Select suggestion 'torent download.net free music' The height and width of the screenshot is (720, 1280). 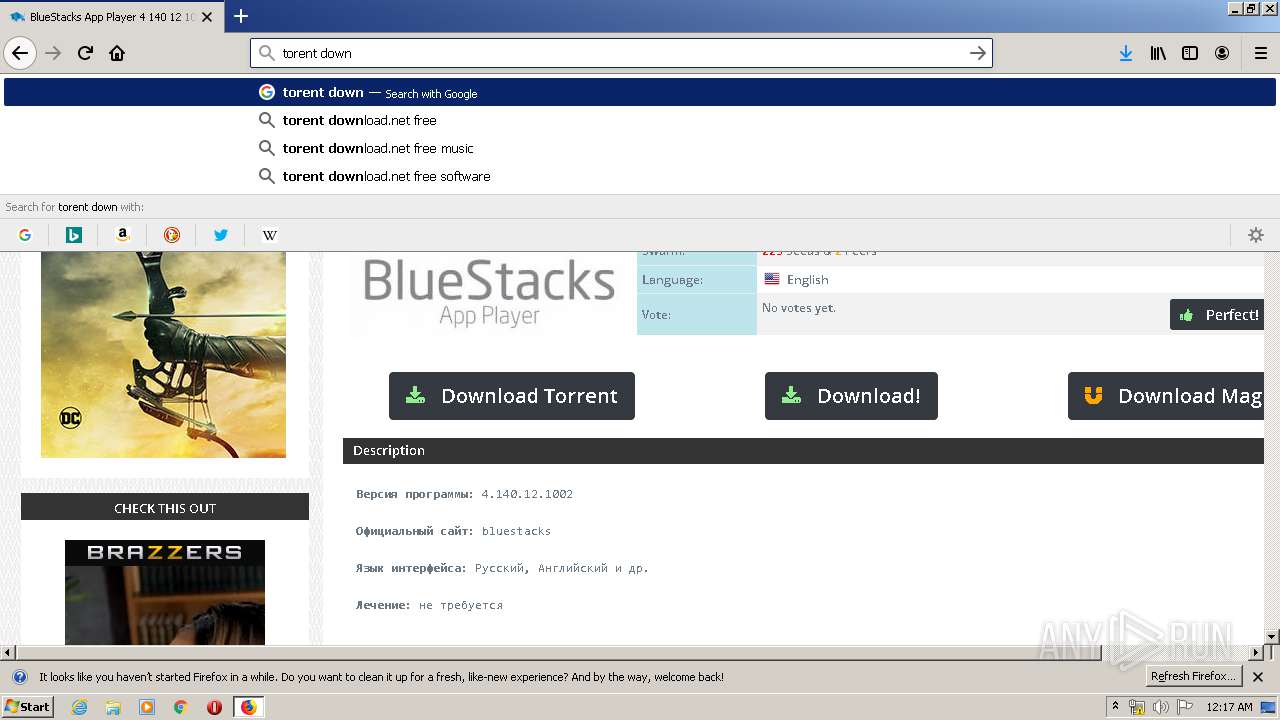point(640,148)
